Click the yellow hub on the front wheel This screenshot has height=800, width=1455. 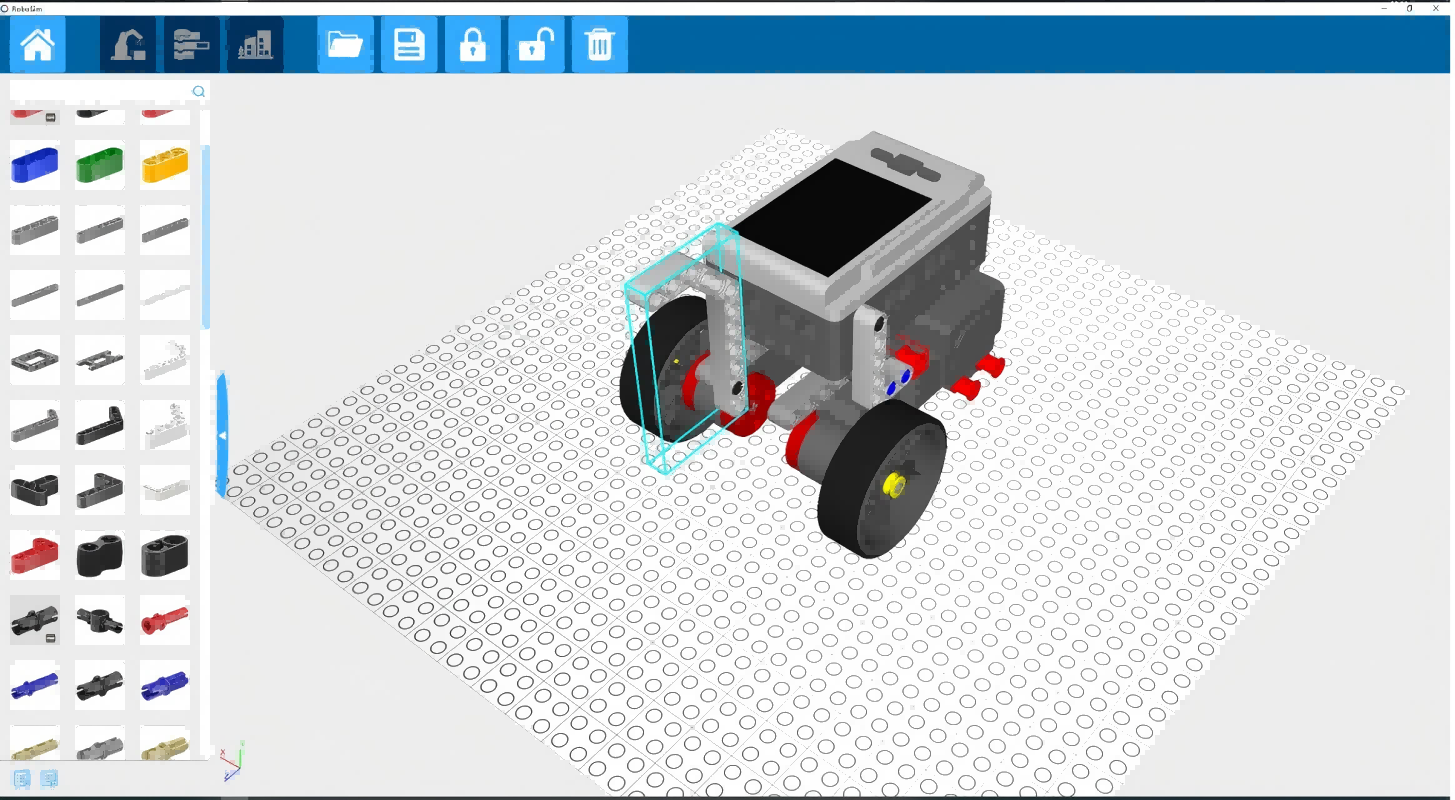click(893, 486)
